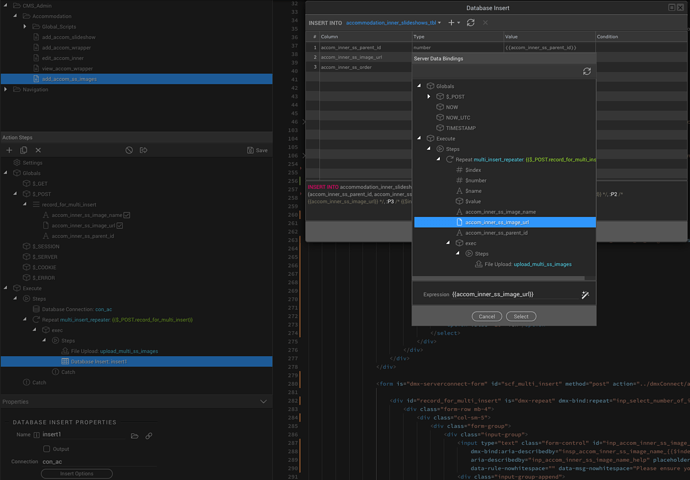Add a column with the plus dropdown
The image size is (690, 480).
tap(454, 22)
